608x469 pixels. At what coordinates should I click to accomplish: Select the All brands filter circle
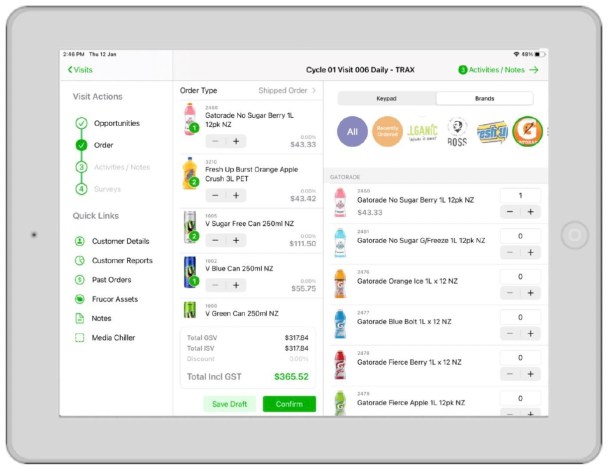point(352,131)
